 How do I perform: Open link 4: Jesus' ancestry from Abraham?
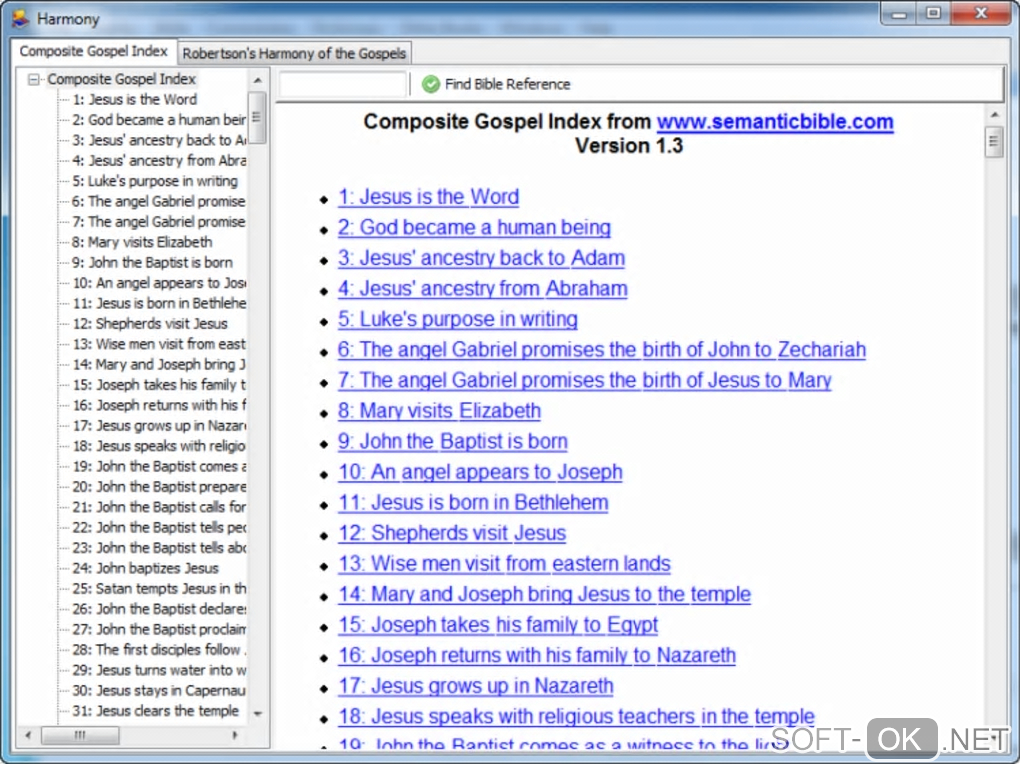click(483, 288)
